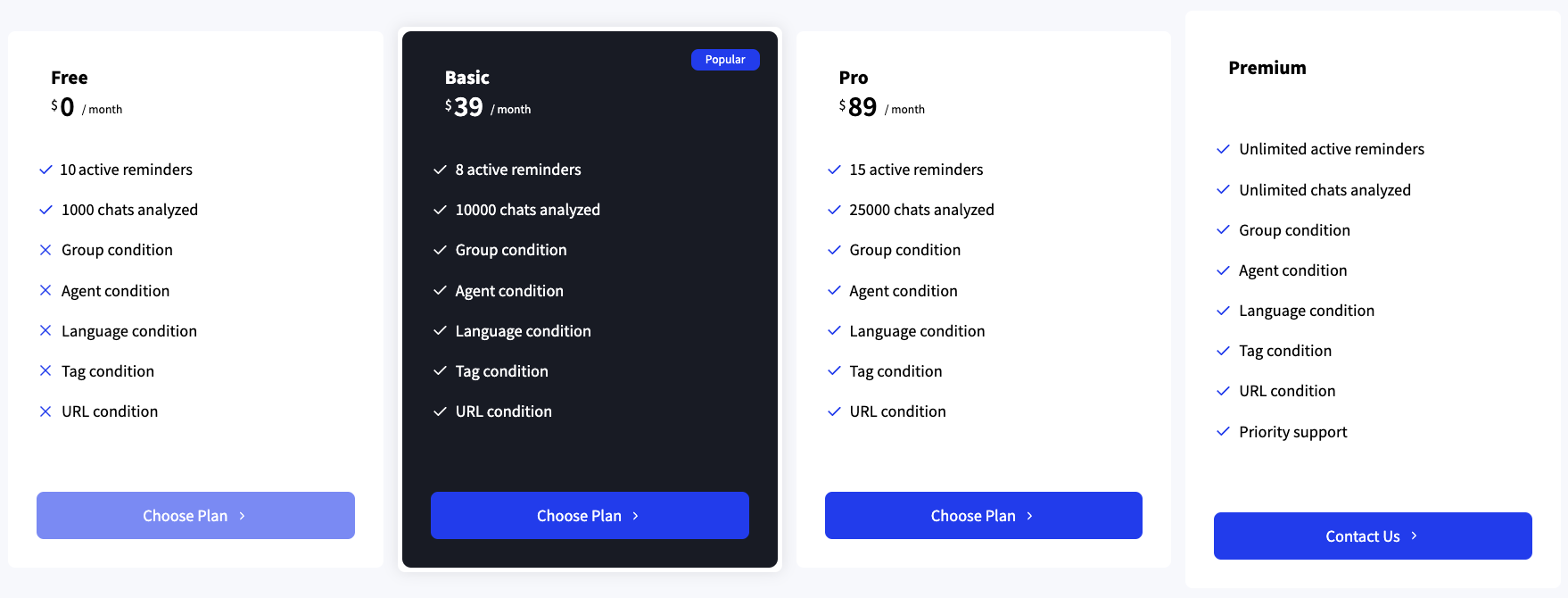This screenshot has width=1568, height=598.
Task: Click the checkmark beside 15 active reminders
Action: click(834, 170)
